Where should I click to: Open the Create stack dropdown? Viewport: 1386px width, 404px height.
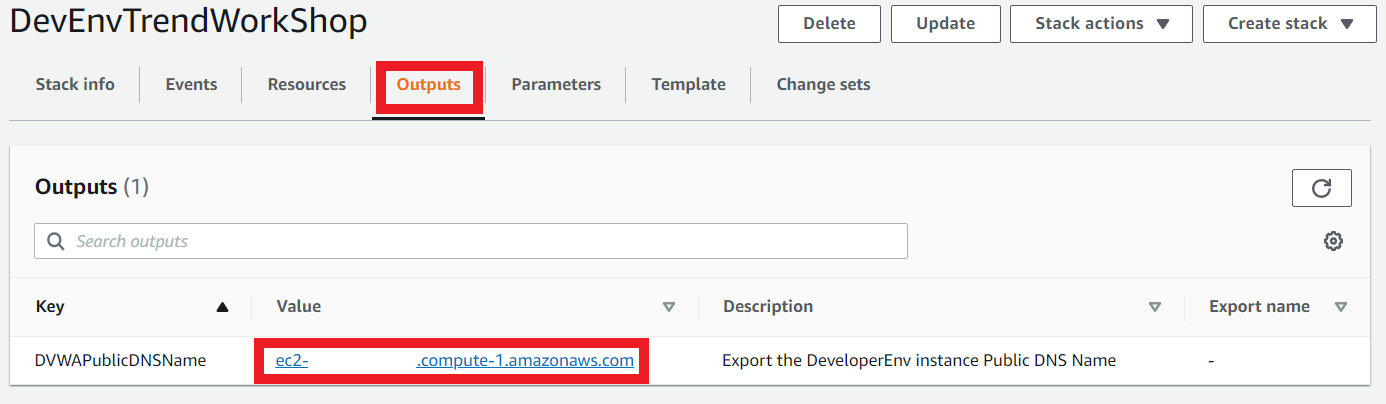[x=1289, y=24]
